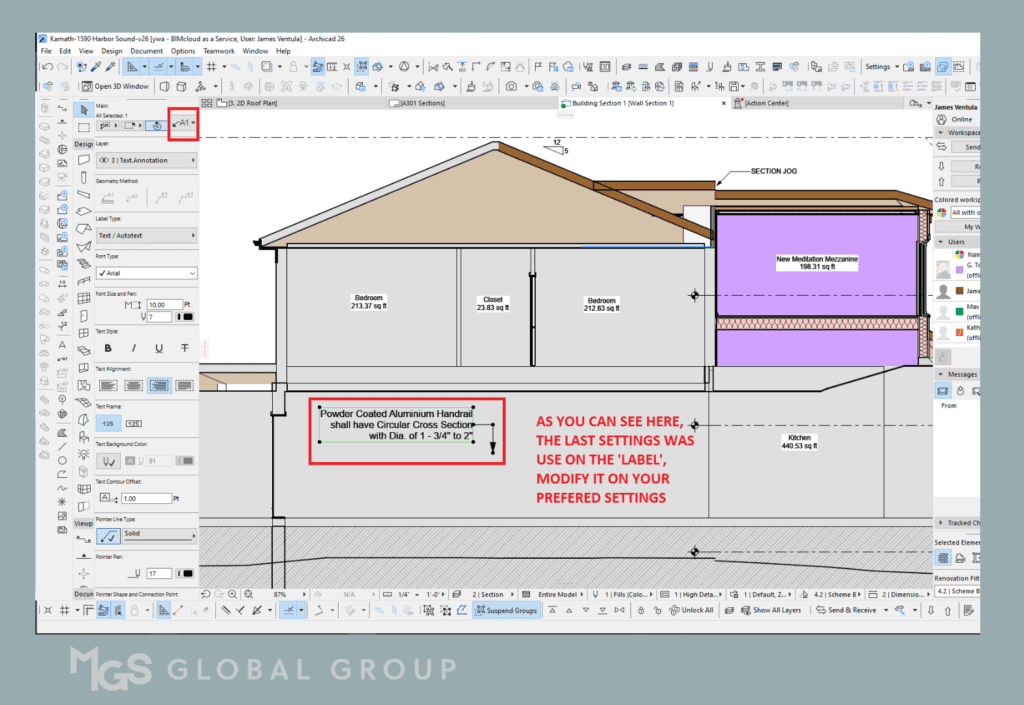This screenshot has width=1024, height=705.
Task: Open the Layer 'Text.Annotation' dropdown
Action: (x=146, y=160)
